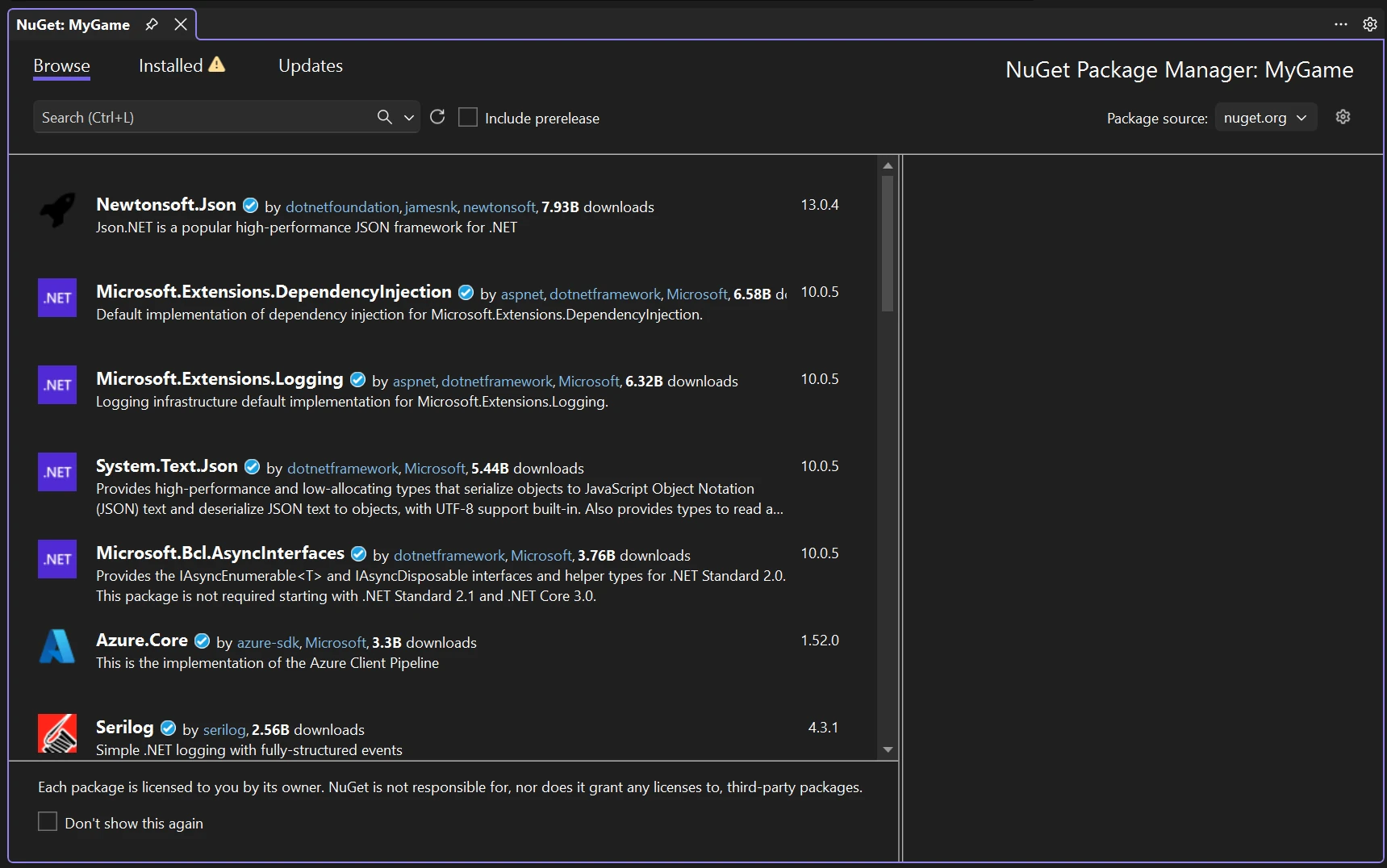
Task: Click the Microsoft.Bcl.AsyncInterfaces .NET icon
Action: [57, 559]
